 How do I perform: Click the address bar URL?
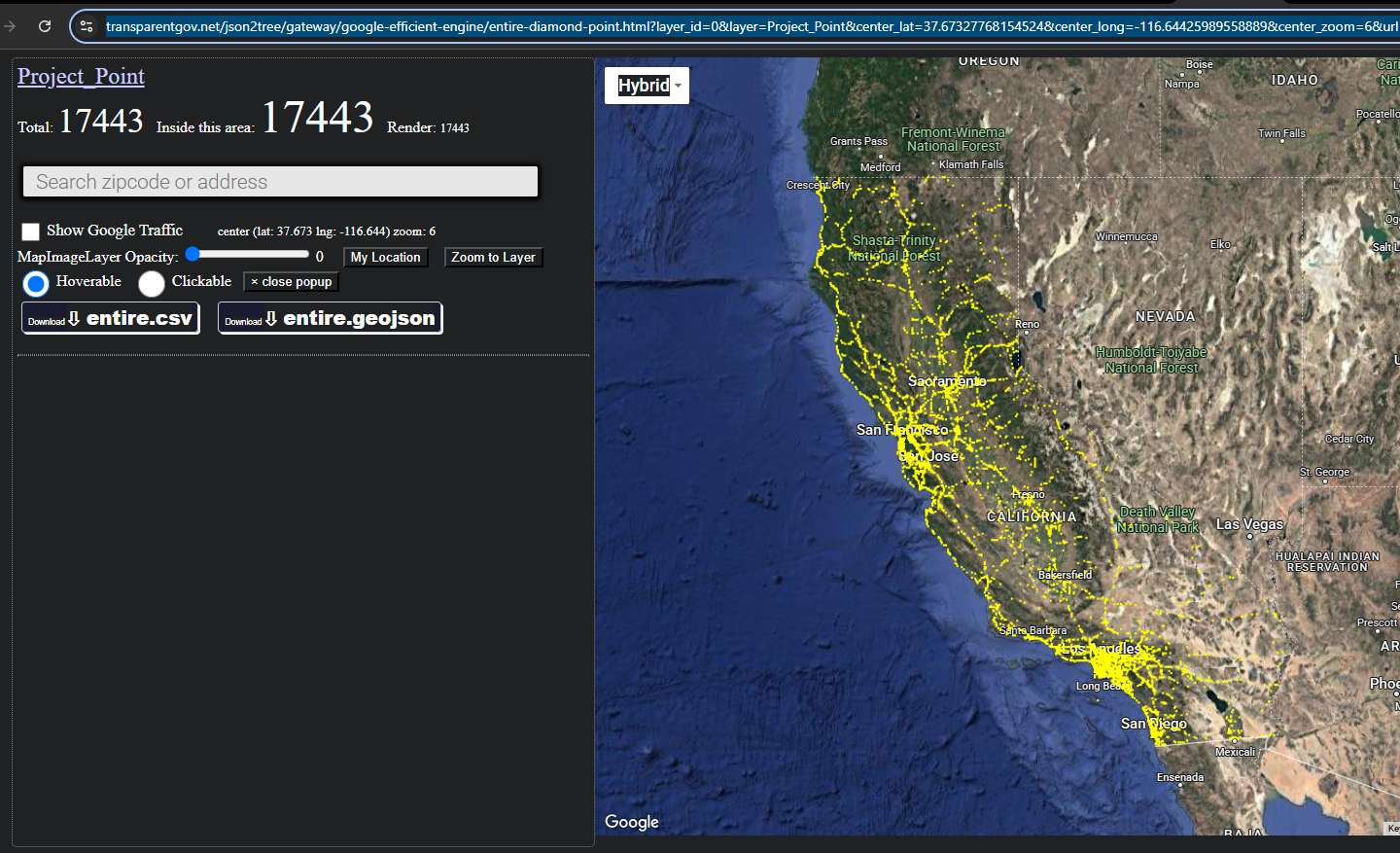[752, 26]
